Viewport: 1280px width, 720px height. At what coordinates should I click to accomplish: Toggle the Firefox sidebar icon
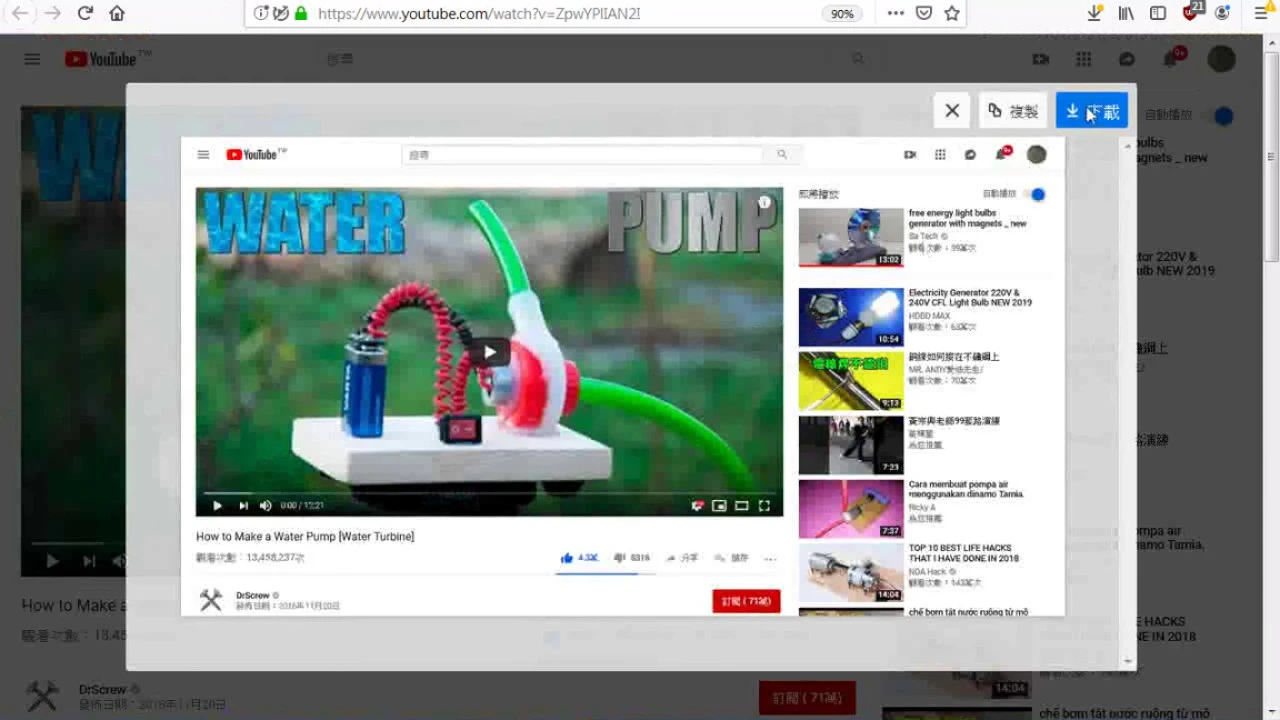tap(1158, 13)
